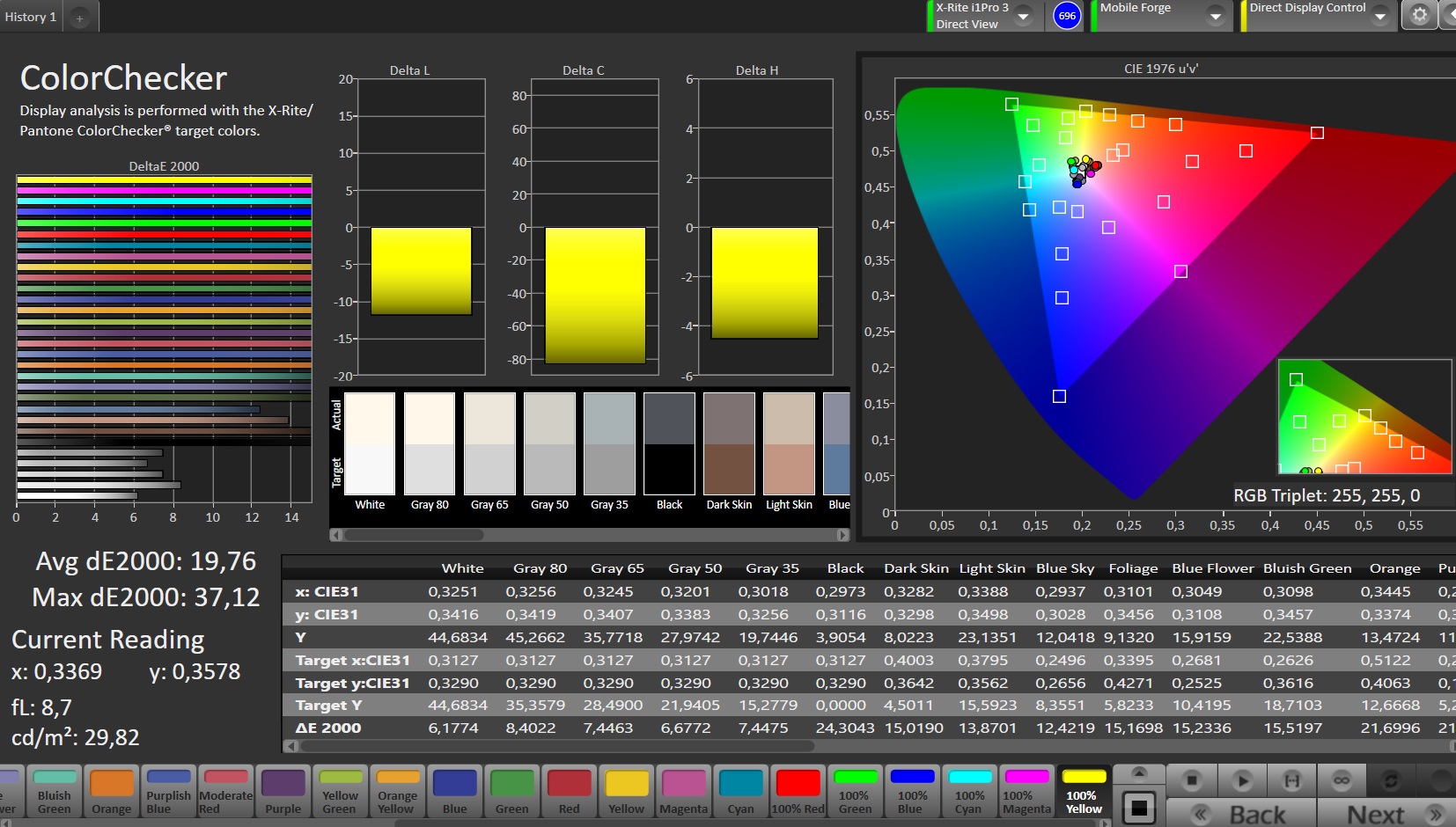
Task: Click the read series bracket icon
Action: (1291, 780)
